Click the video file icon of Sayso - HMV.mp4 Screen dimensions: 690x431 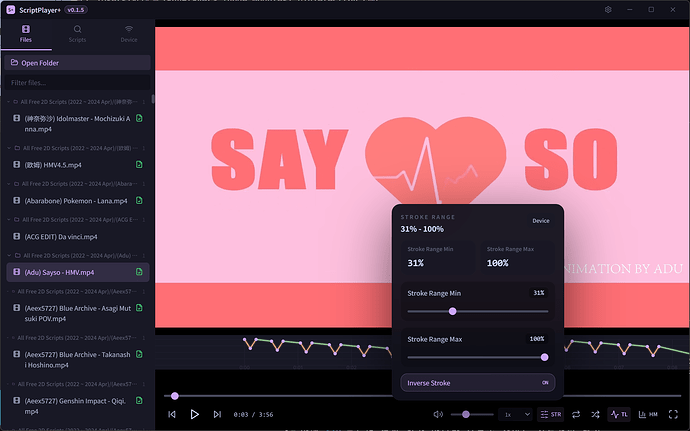click(x=17, y=272)
